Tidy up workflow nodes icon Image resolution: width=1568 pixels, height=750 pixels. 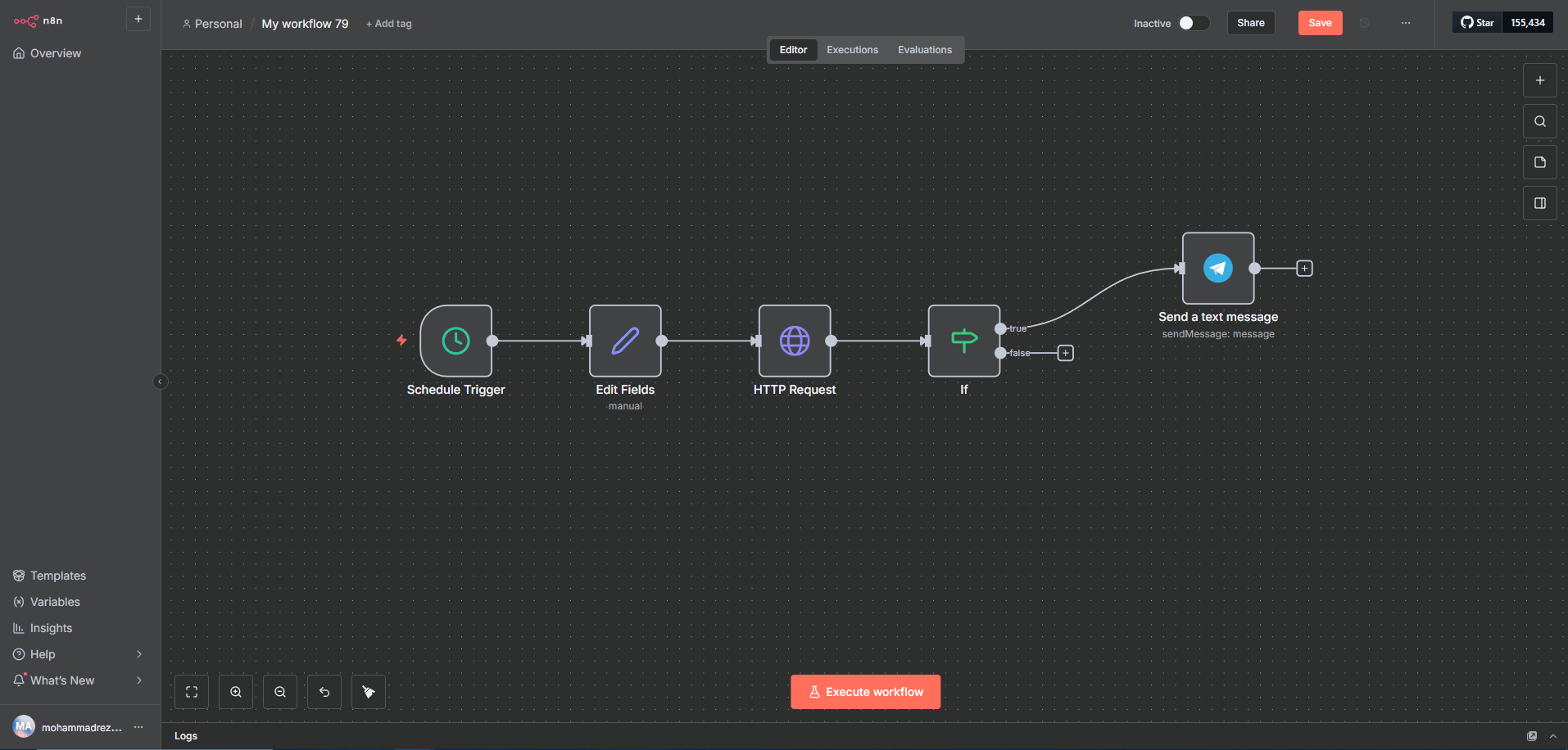point(369,692)
